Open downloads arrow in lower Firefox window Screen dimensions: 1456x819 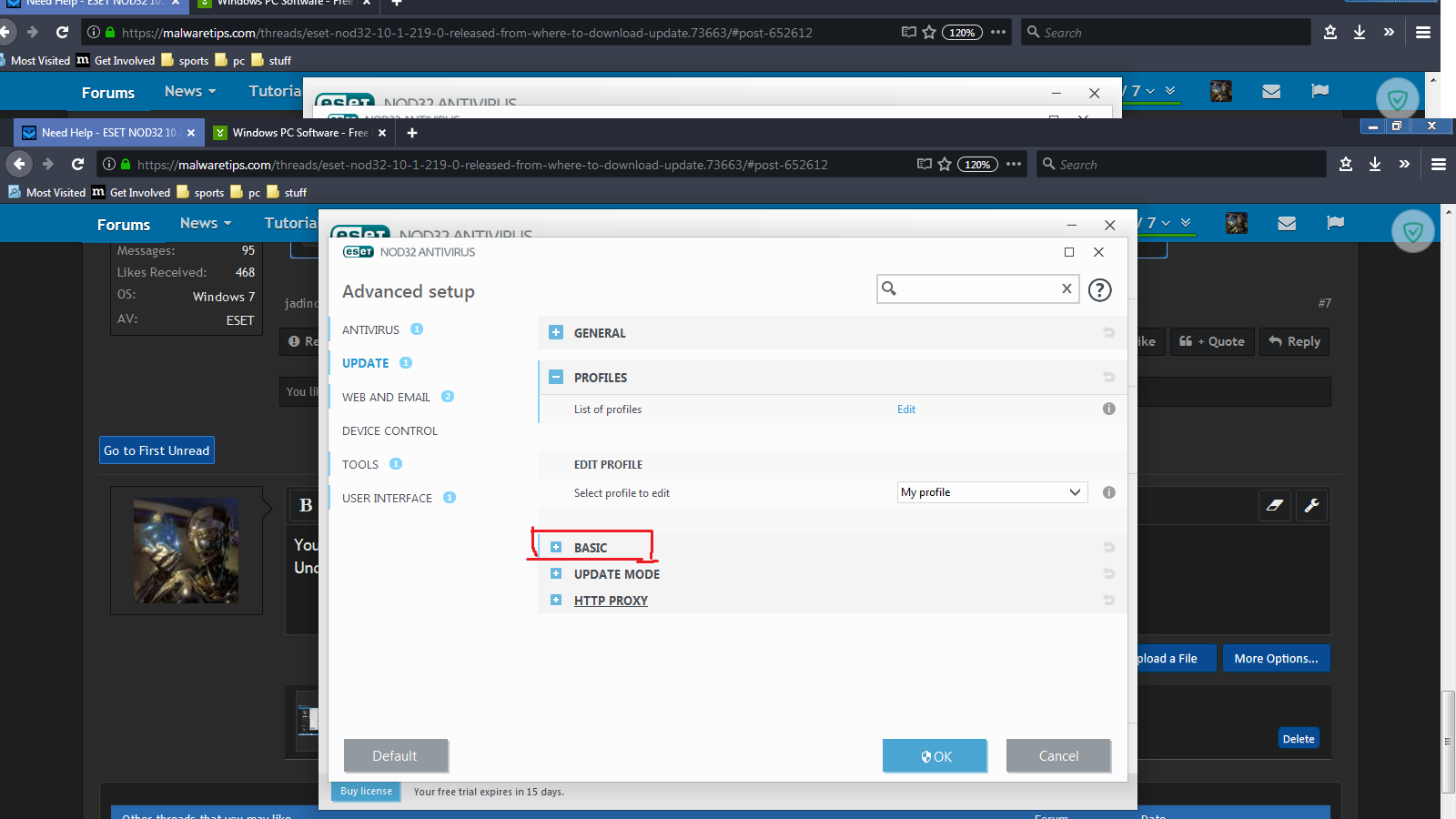(1375, 164)
